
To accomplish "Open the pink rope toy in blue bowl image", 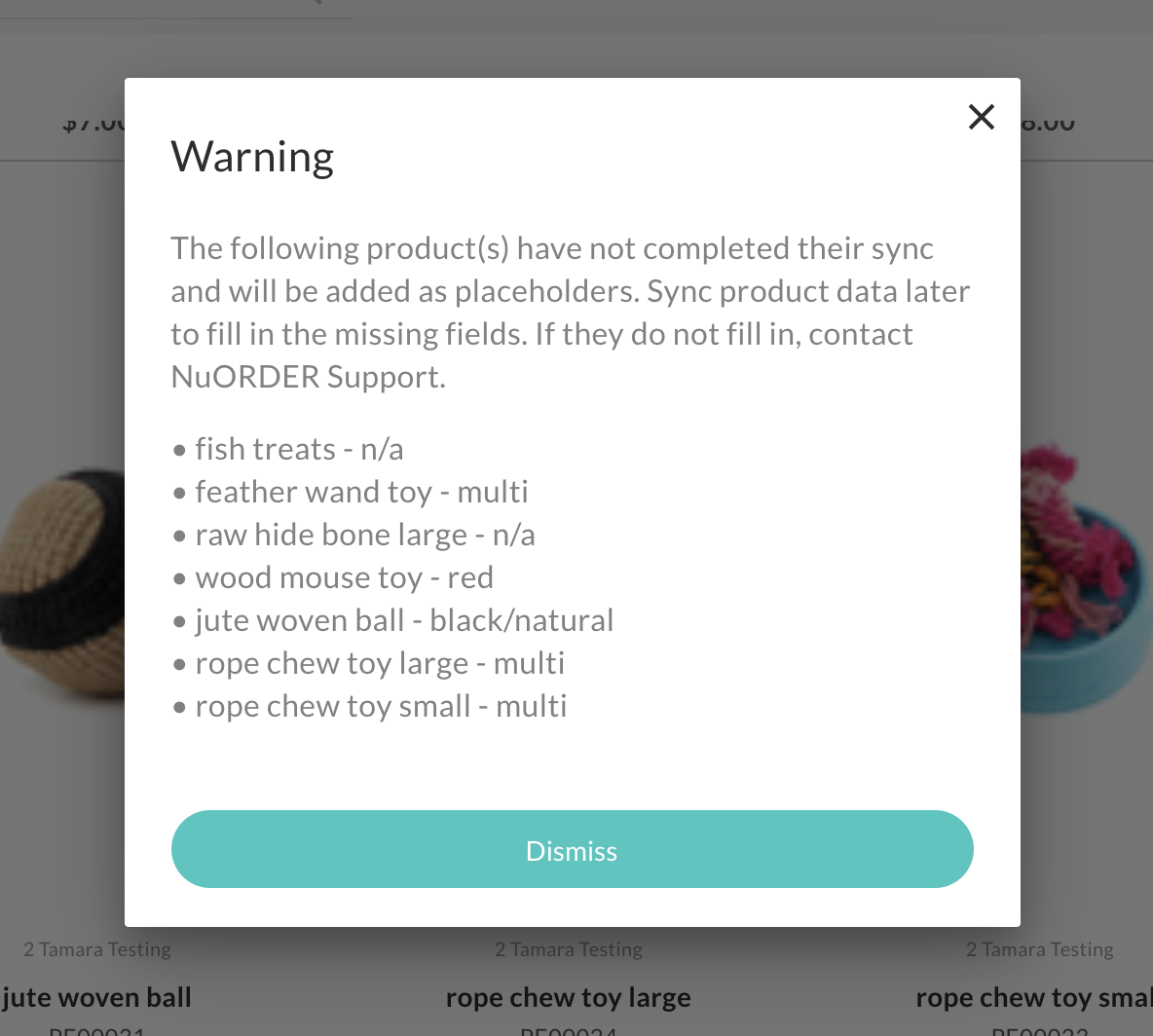I will pyautogui.click(x=1086, y=576).
